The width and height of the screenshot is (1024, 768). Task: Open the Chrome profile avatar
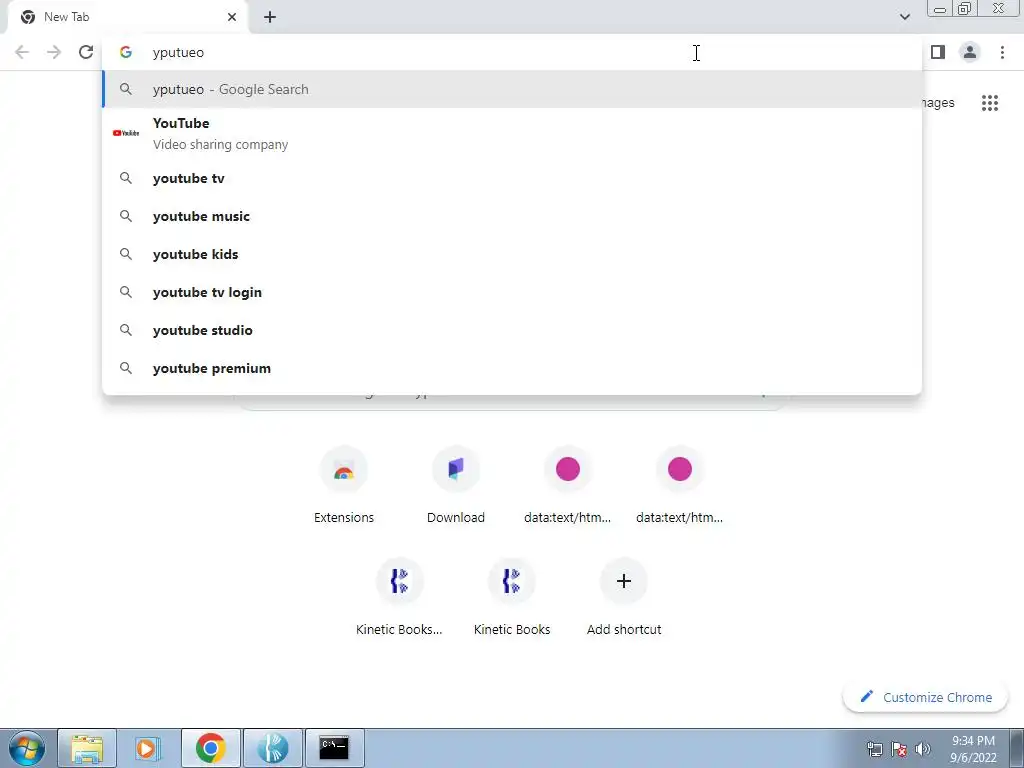(970, 52)
